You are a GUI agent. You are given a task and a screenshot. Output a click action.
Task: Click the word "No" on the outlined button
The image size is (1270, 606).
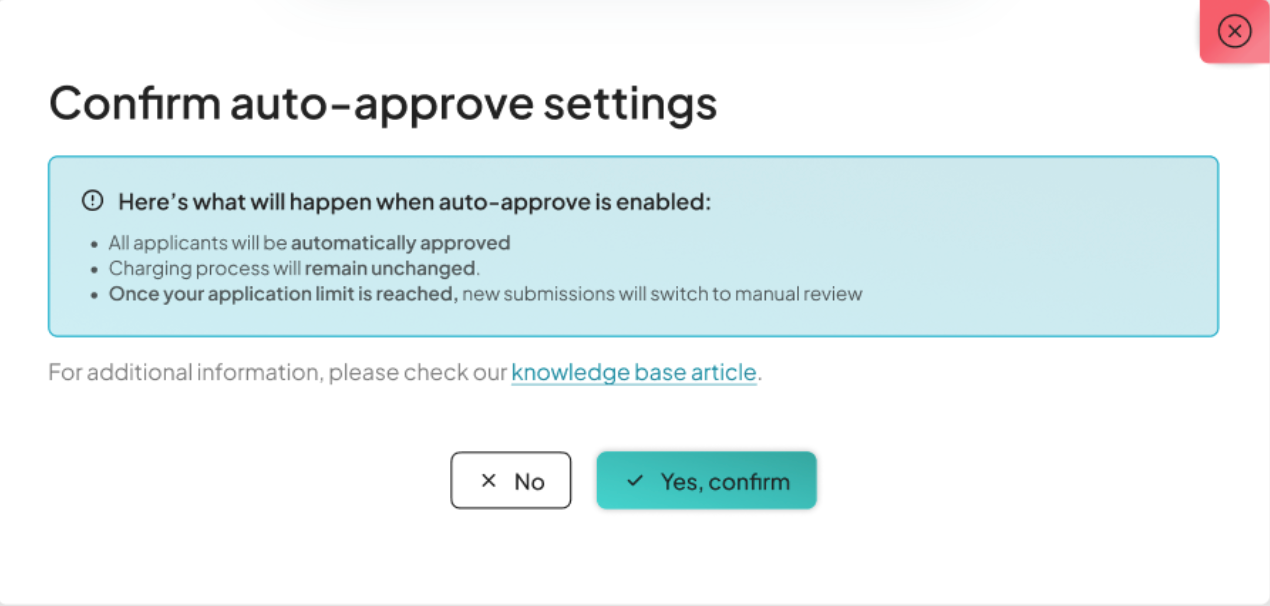pyautogui.click(x=529, y=482)
